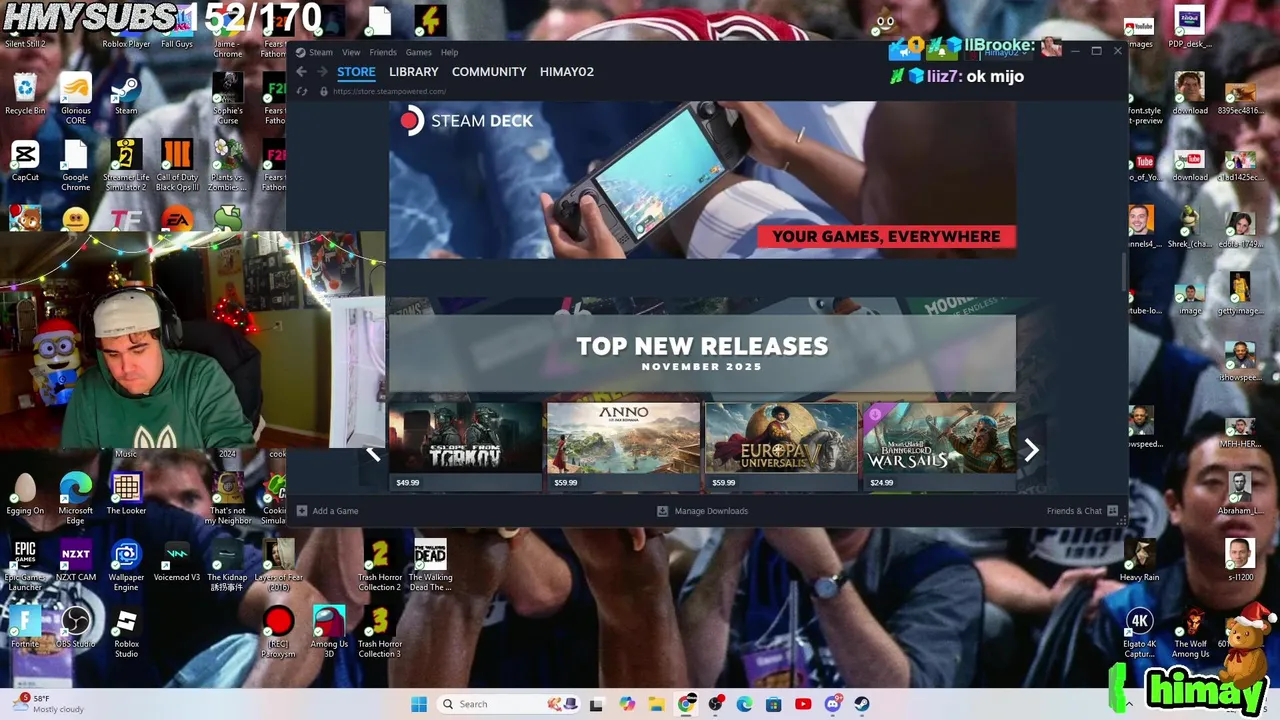The height and width of the screenshot is (720, 1280).
Task: Open the Steam Deck banner
Action: pyautogui.click(x=702, y=179)
